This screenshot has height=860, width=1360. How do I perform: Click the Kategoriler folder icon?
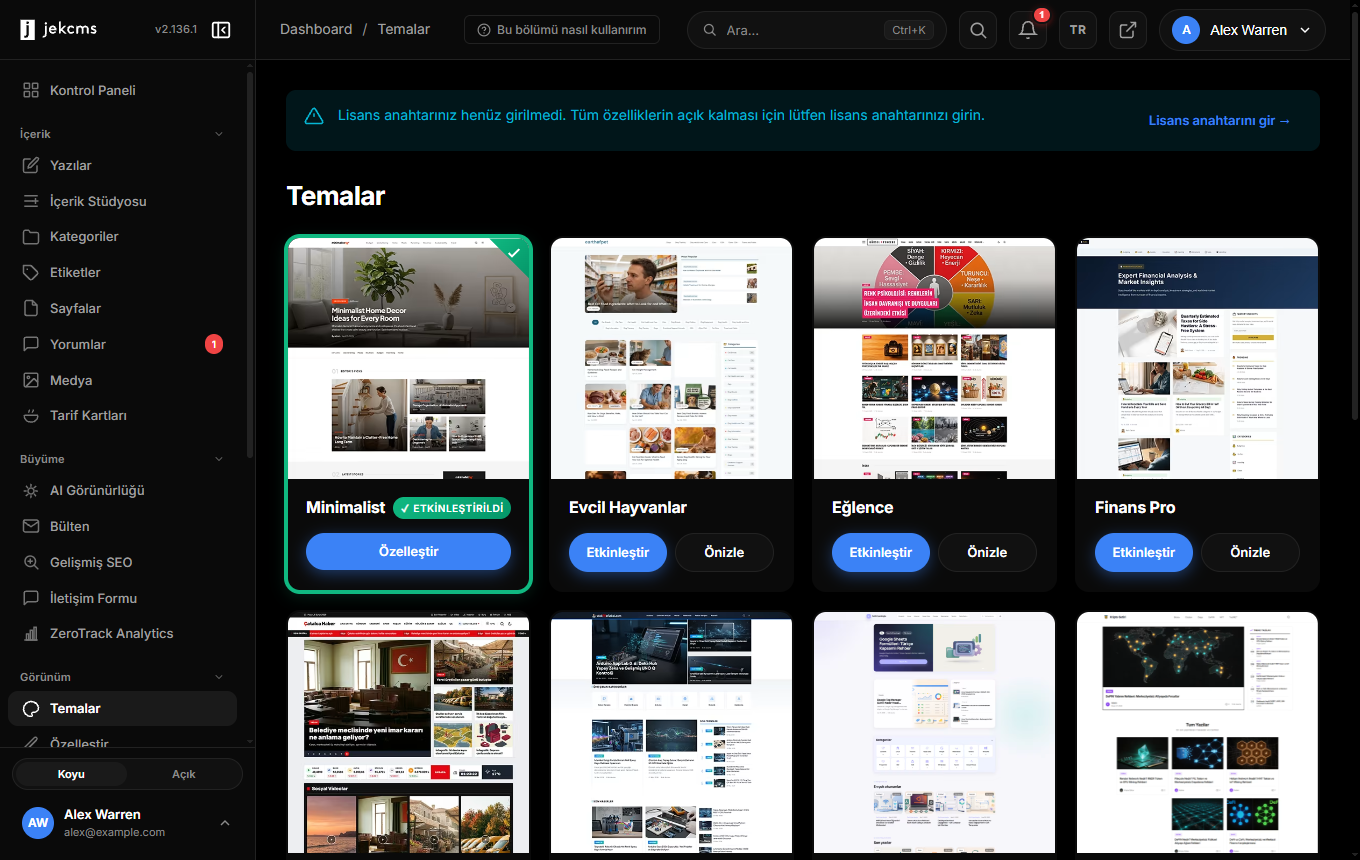point(31,237)
